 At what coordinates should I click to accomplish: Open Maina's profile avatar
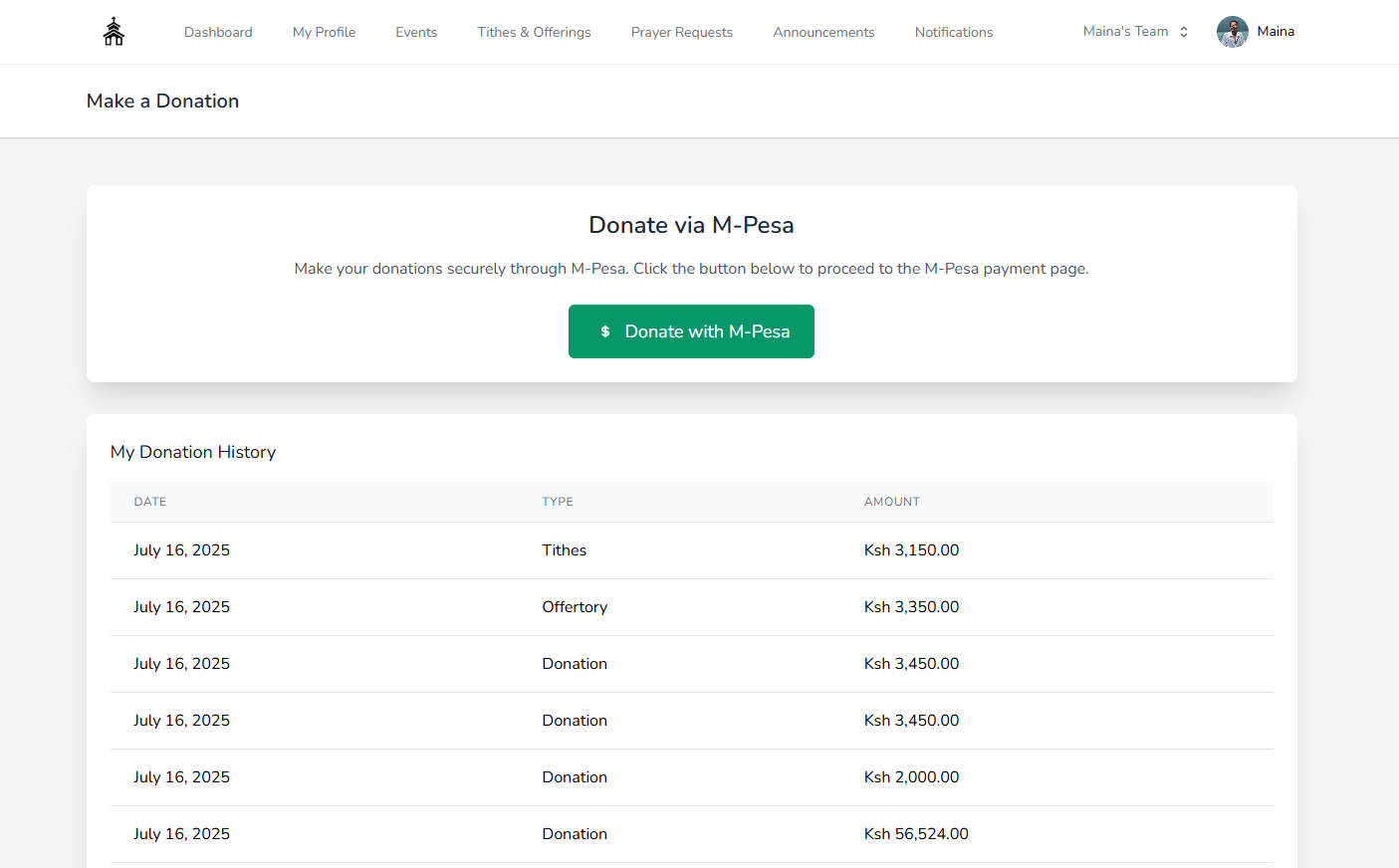coord(1233,32)
